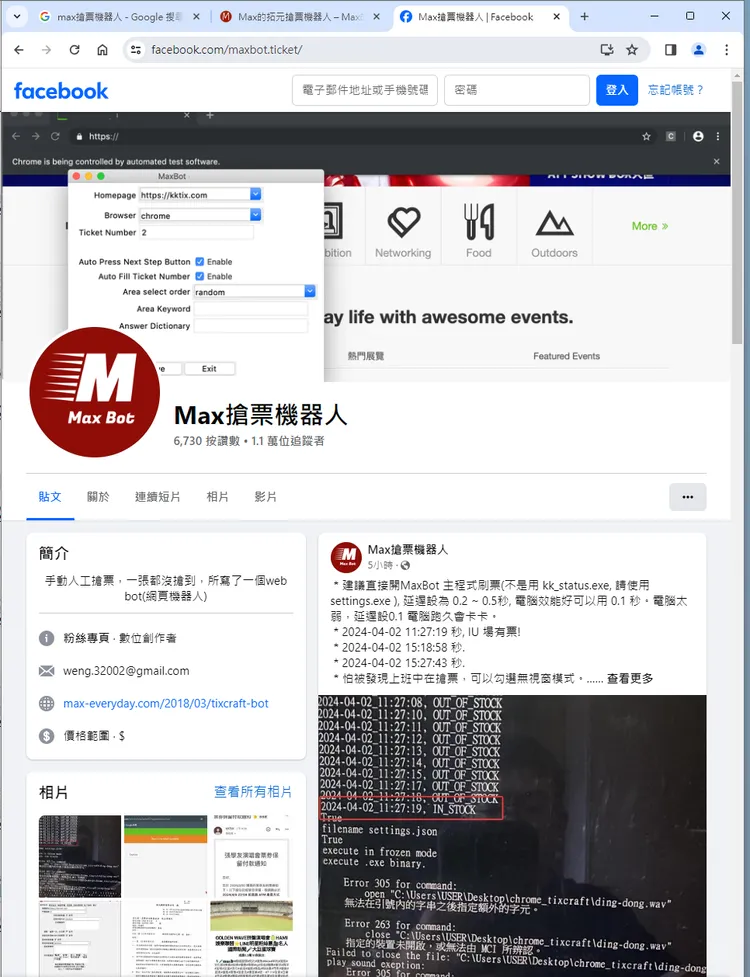This screenshot has height=977, width=750.
Task: Focus the email or phone input field
Action: [365, 90]
